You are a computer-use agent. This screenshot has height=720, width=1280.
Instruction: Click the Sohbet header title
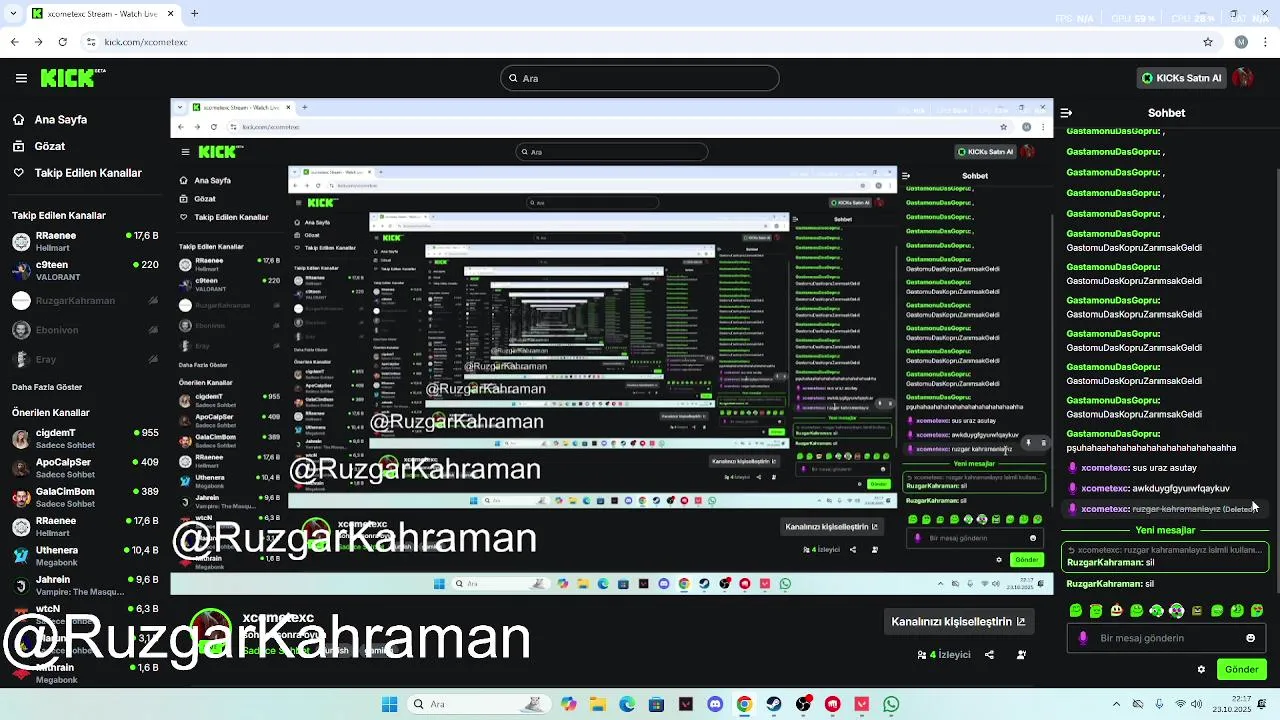(1166, 113)
